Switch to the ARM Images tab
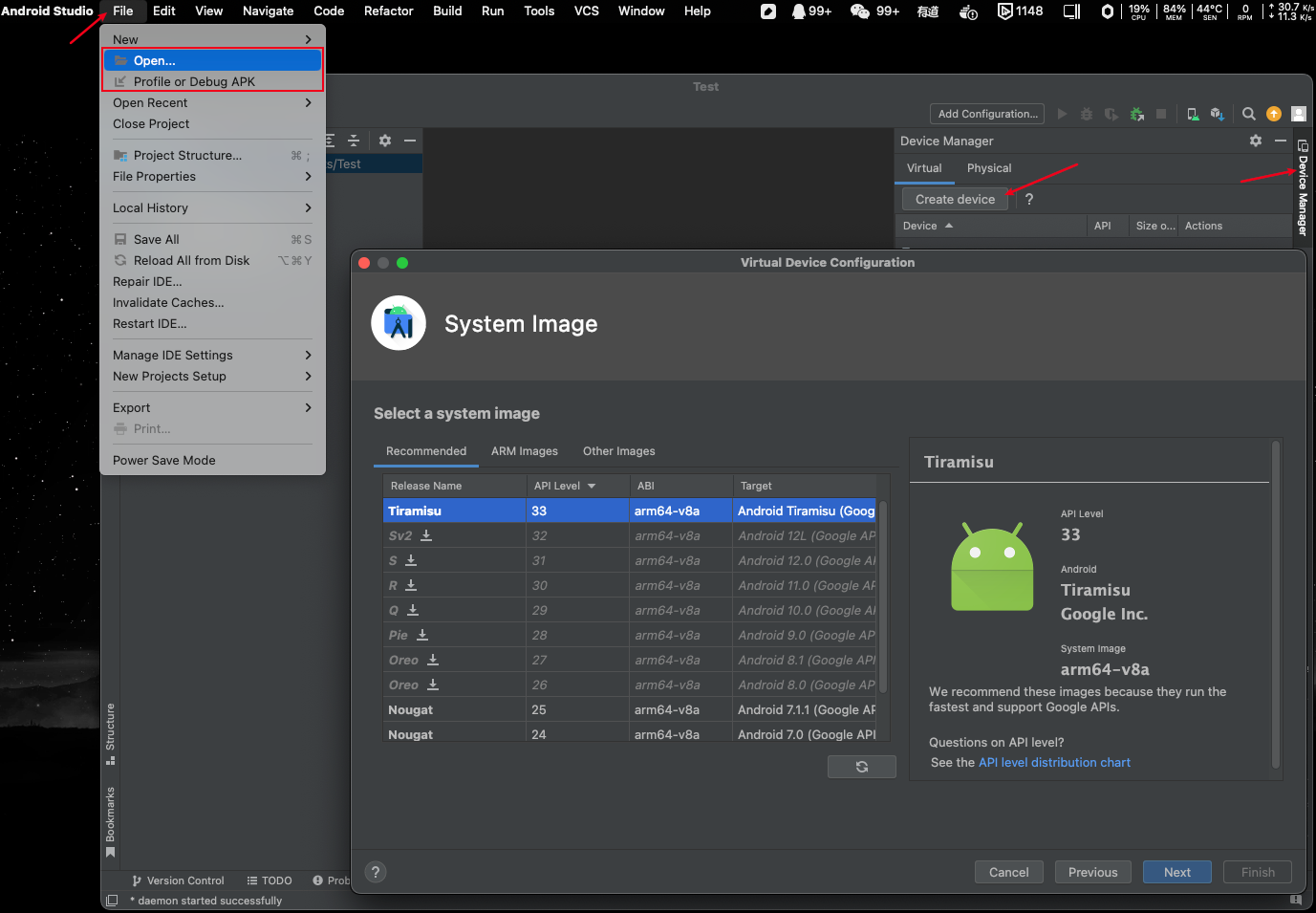Viewport: 1316px width, 913px height. coord(524,451)
